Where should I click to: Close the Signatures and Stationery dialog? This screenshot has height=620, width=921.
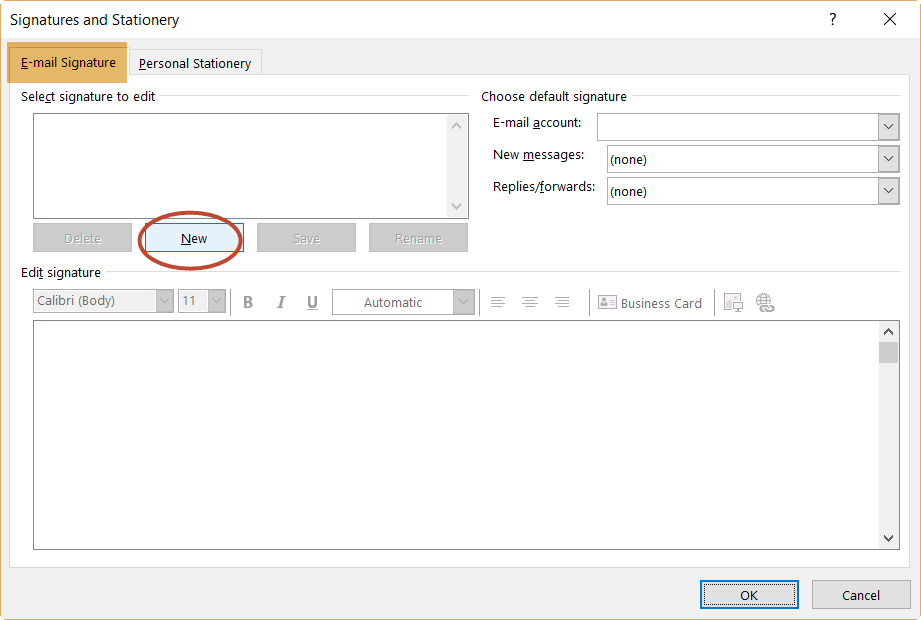click(890, 19)
